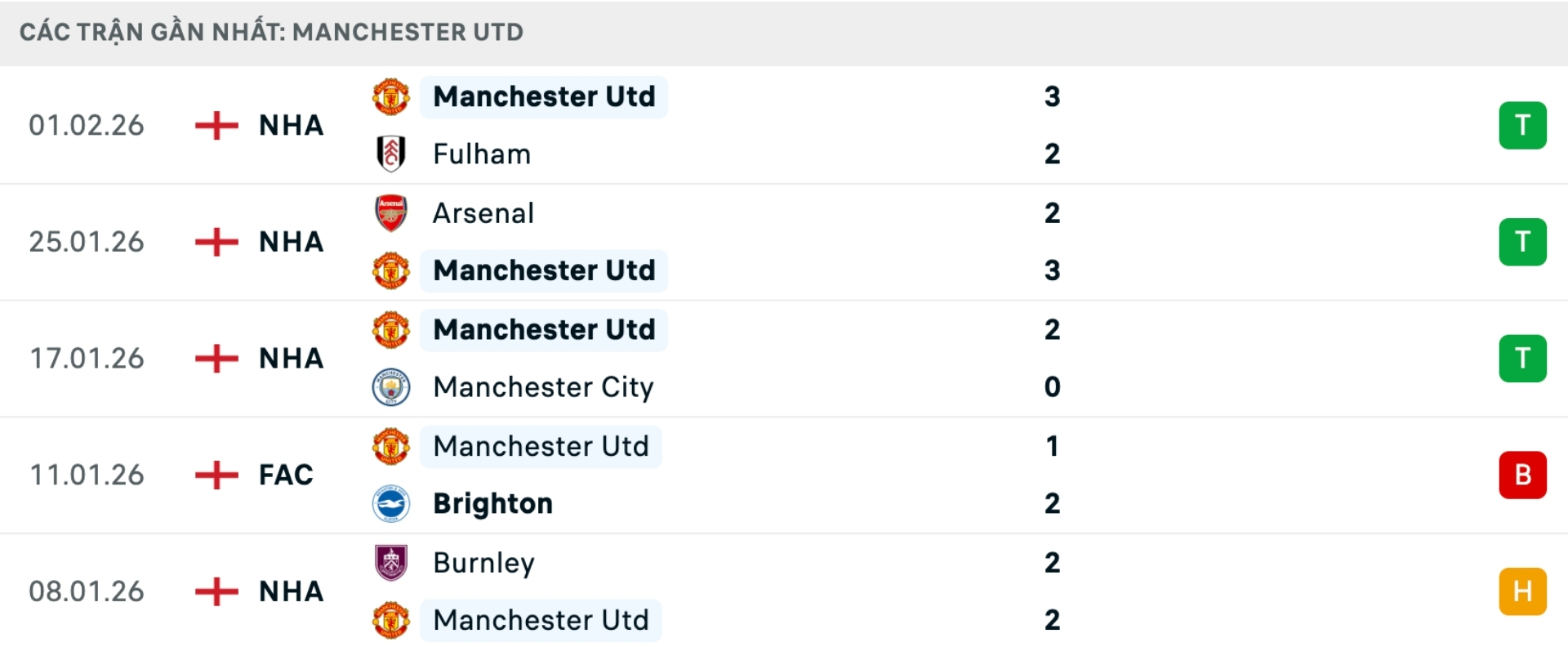Image resolution: width=1568 pixels, height=647 pixels.
Task: Select the bolded Brighton team name
Action: (492, 504)
